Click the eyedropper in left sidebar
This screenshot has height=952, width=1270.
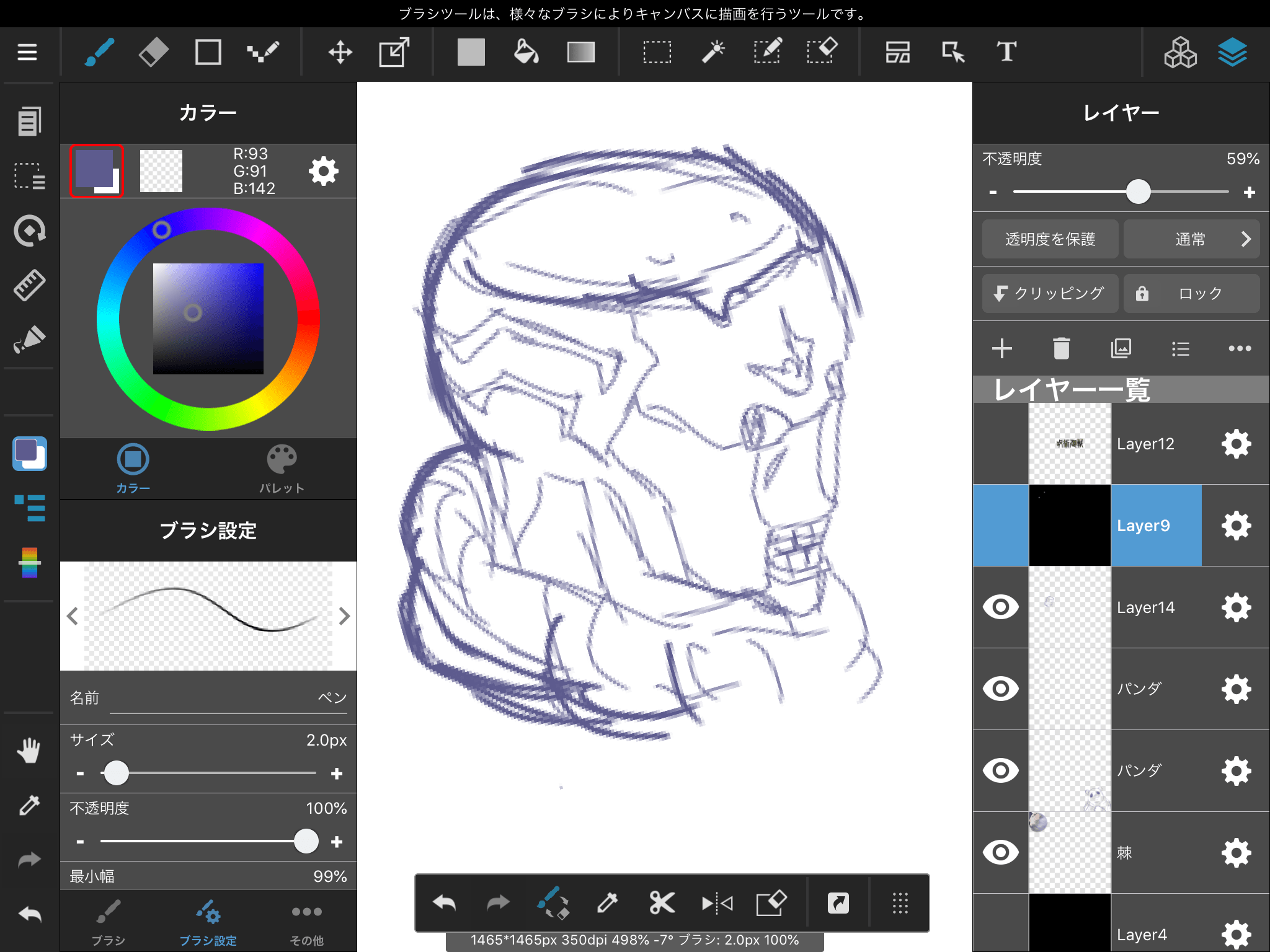29,805
